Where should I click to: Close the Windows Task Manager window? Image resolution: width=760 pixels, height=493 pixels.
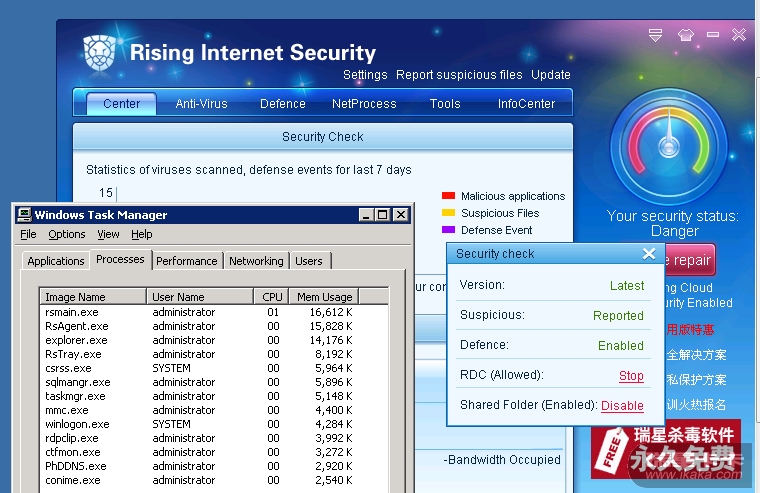click(x=400, y=215)
